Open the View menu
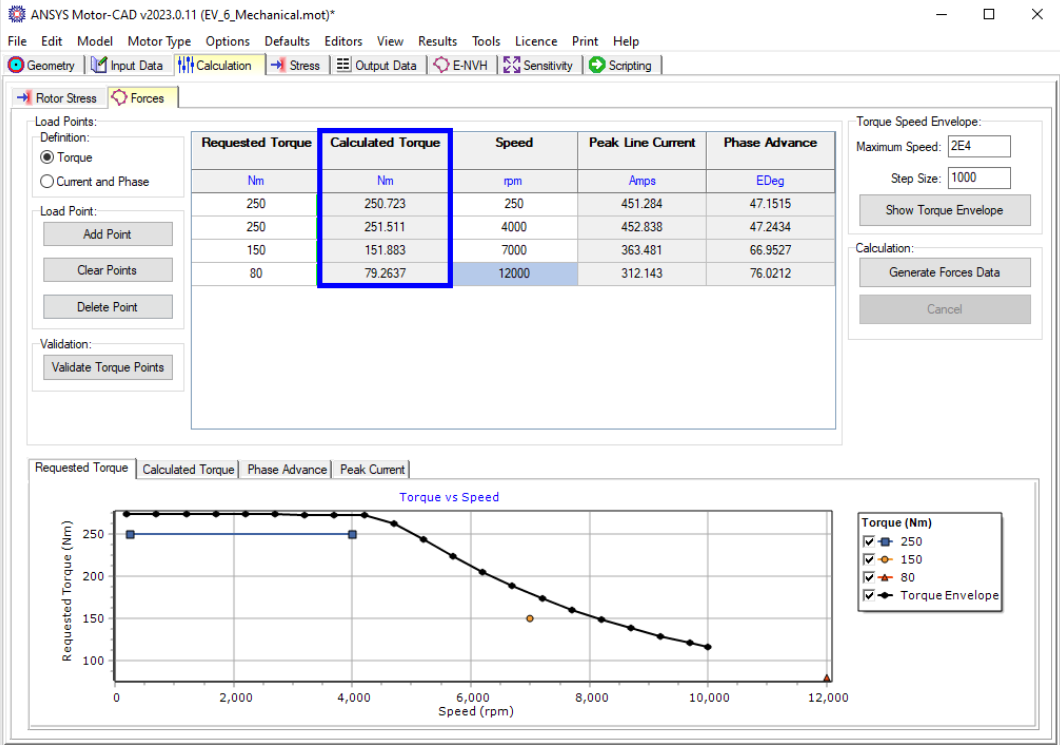The height and width of the screenshot is (745, 1060). coord(389,41)
